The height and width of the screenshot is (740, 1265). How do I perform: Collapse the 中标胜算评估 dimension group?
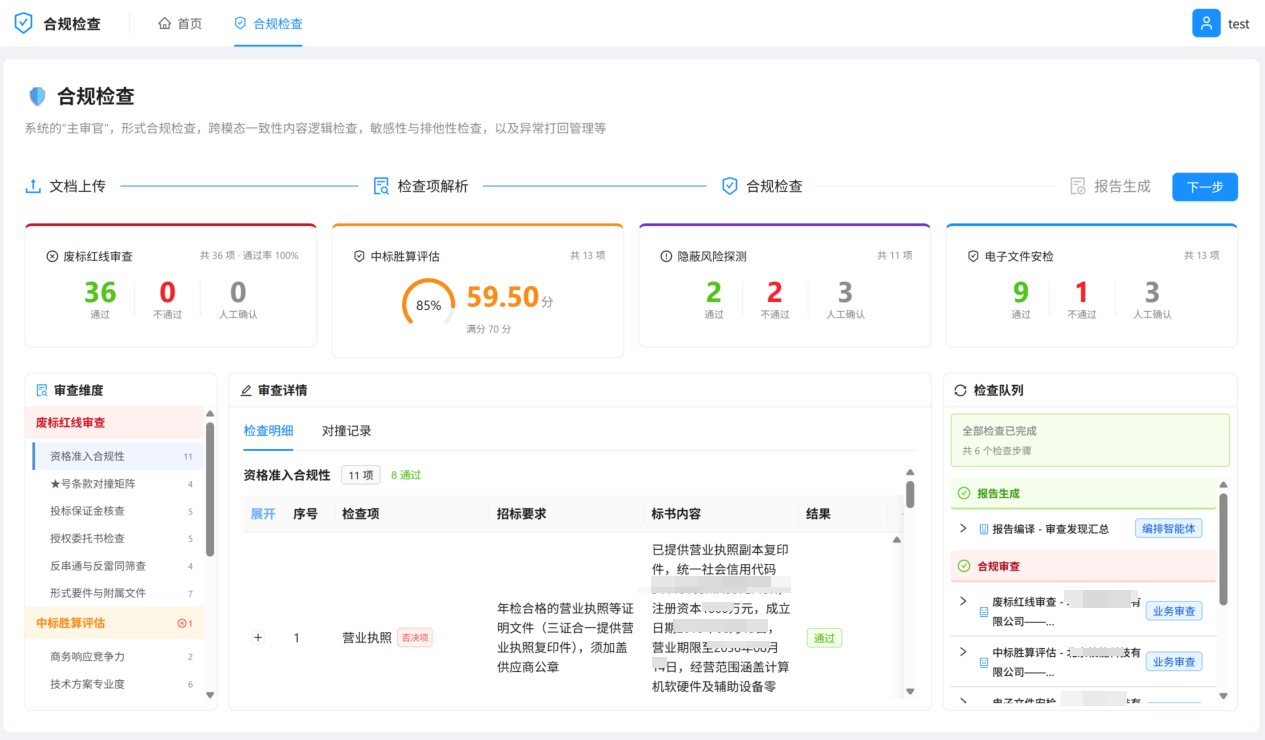point(114,623)
